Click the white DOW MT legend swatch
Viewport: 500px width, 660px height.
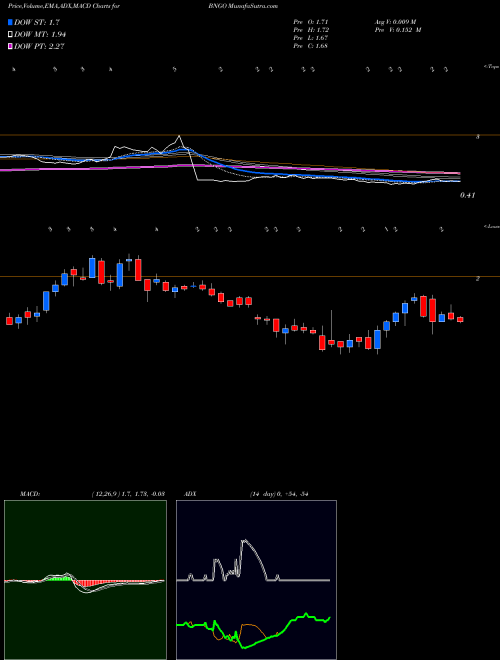[x=11, y=34]
